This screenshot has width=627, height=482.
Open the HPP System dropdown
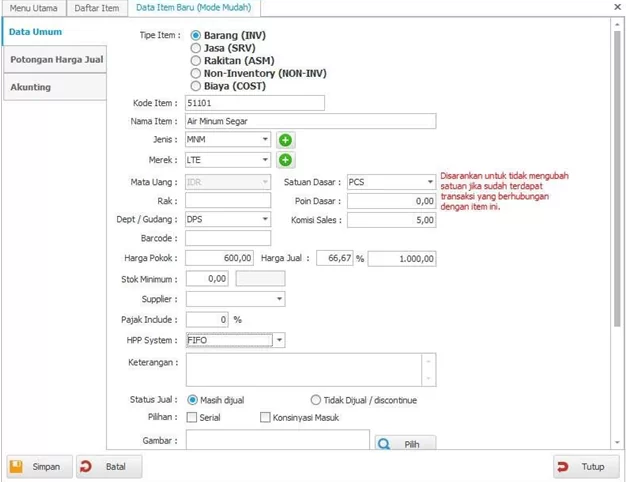279,340
